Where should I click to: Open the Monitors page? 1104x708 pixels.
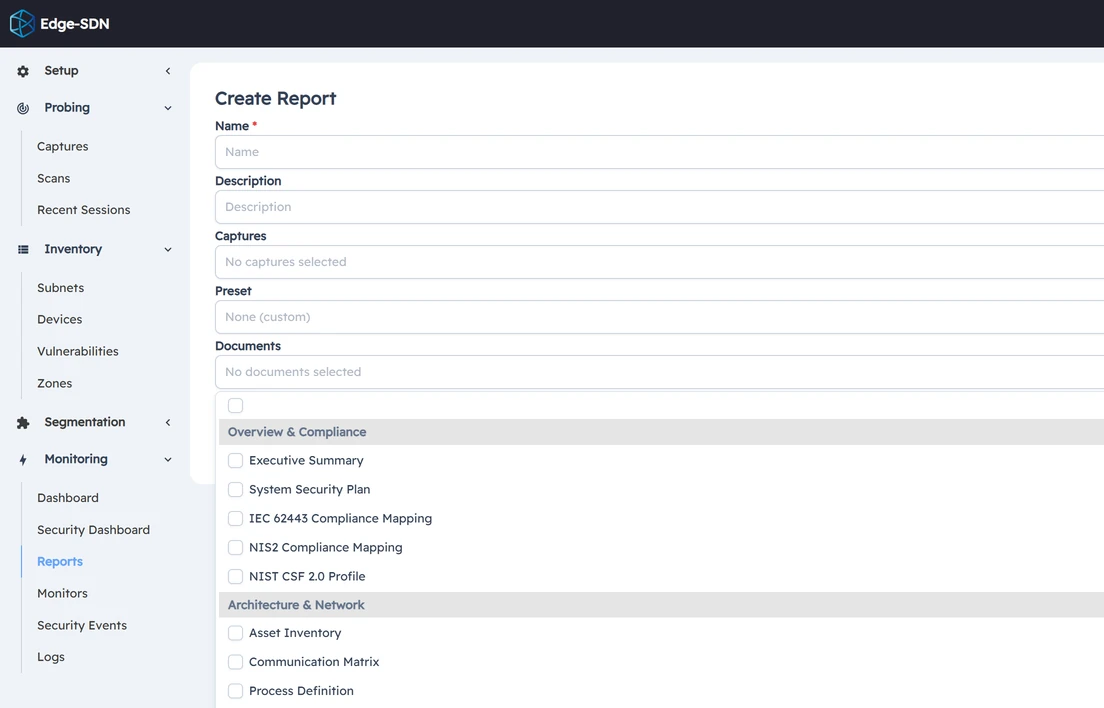[63, 593]
